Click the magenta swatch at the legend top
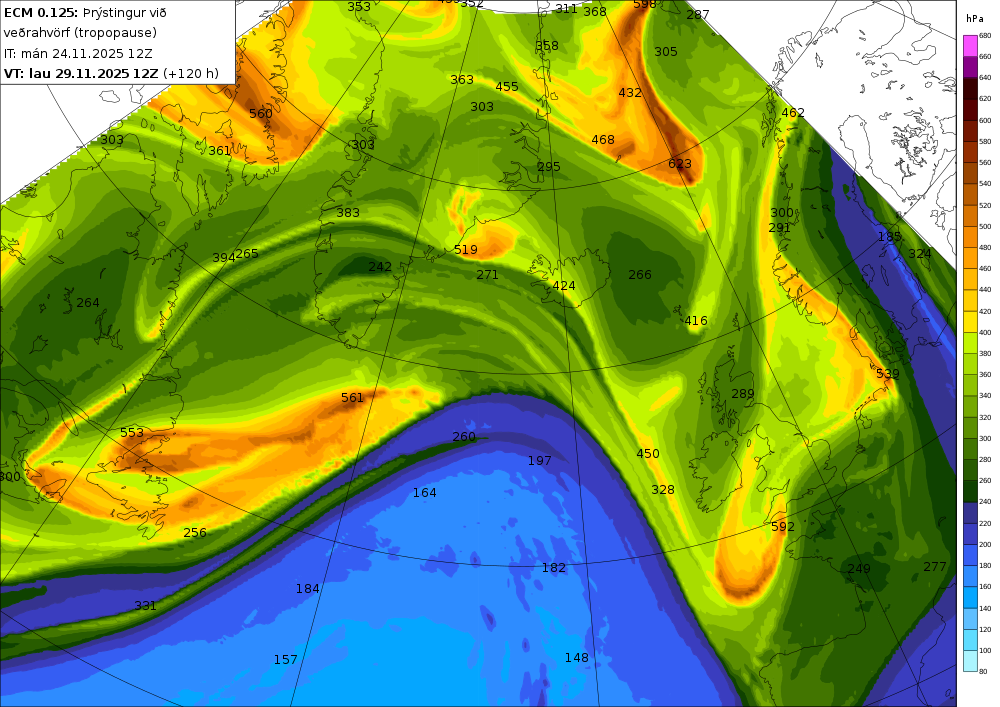 969,45
